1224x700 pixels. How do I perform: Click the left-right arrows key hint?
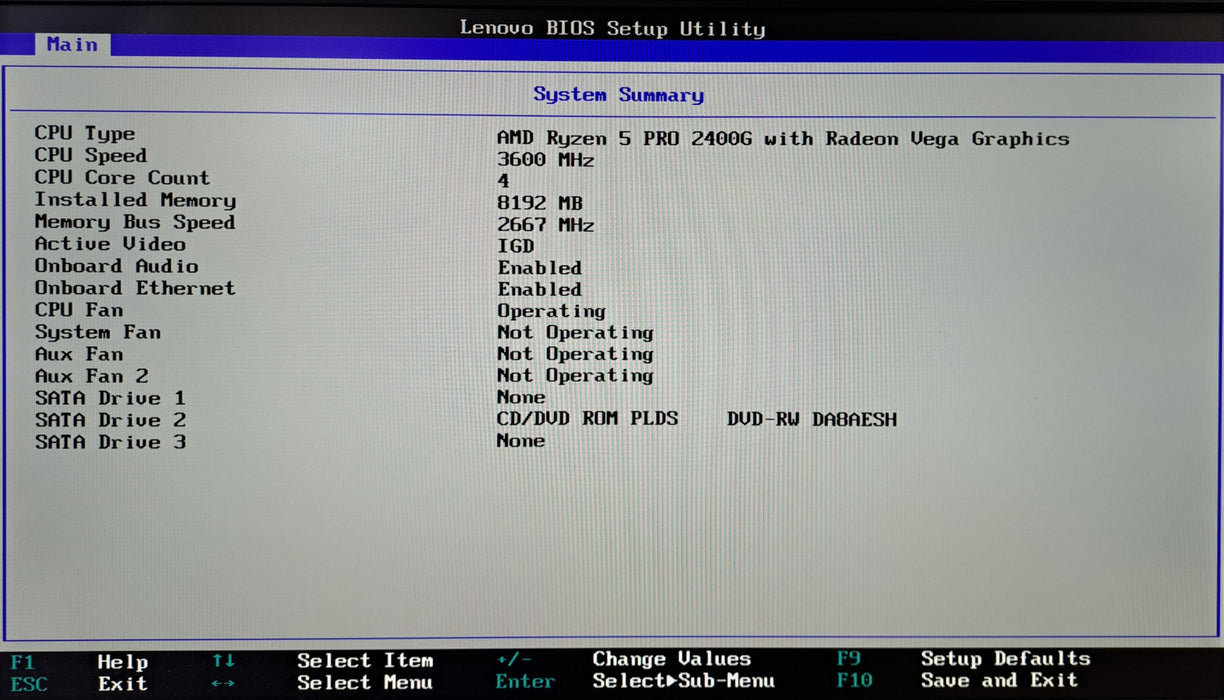pyautogui.click(x=223, y=684)
